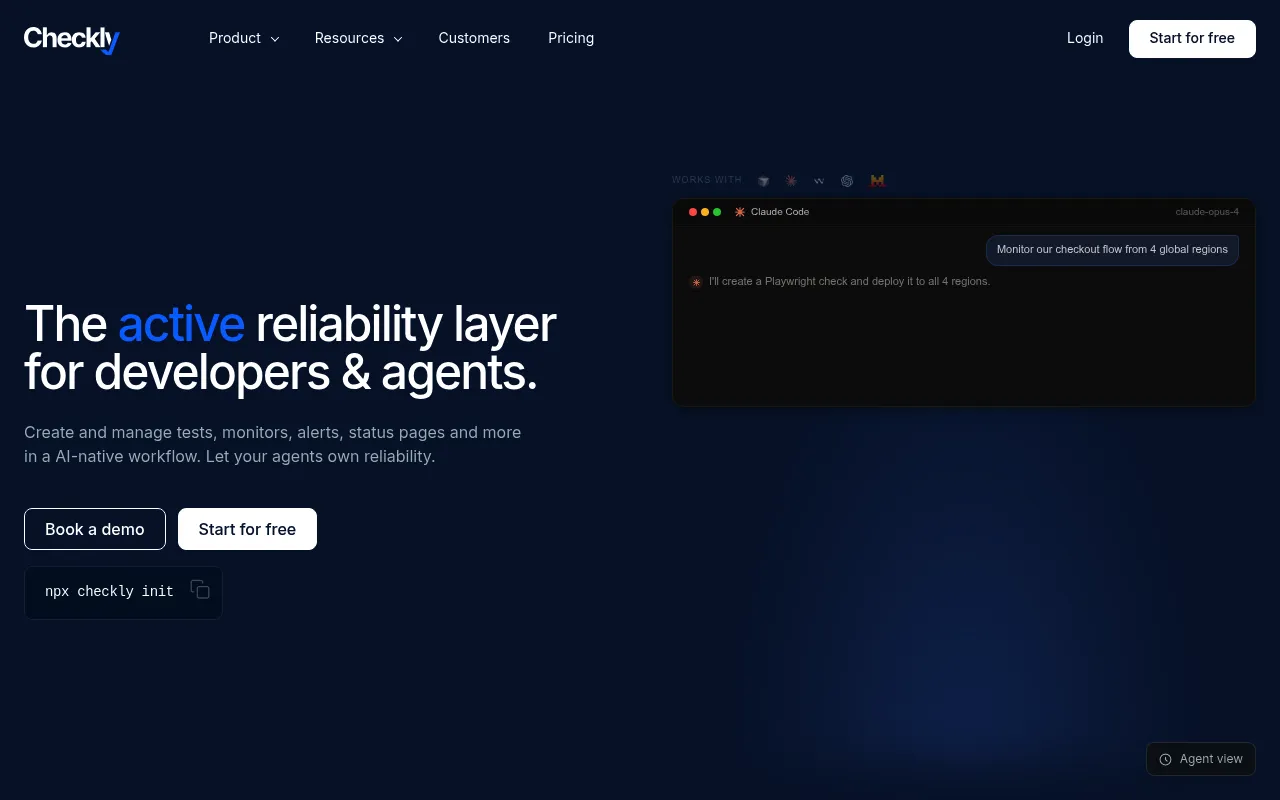Click the 'Monitor our checkout flow' message bubble
Screen dimensions: 1280x800
(1112, 250)
